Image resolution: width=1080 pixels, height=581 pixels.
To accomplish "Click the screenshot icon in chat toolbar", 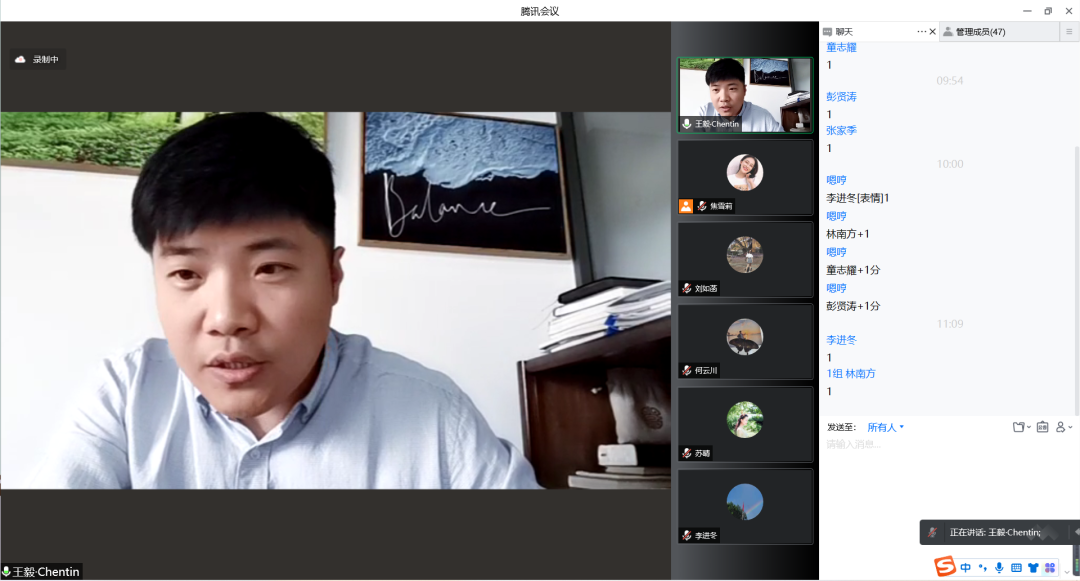I will 1042,427.
